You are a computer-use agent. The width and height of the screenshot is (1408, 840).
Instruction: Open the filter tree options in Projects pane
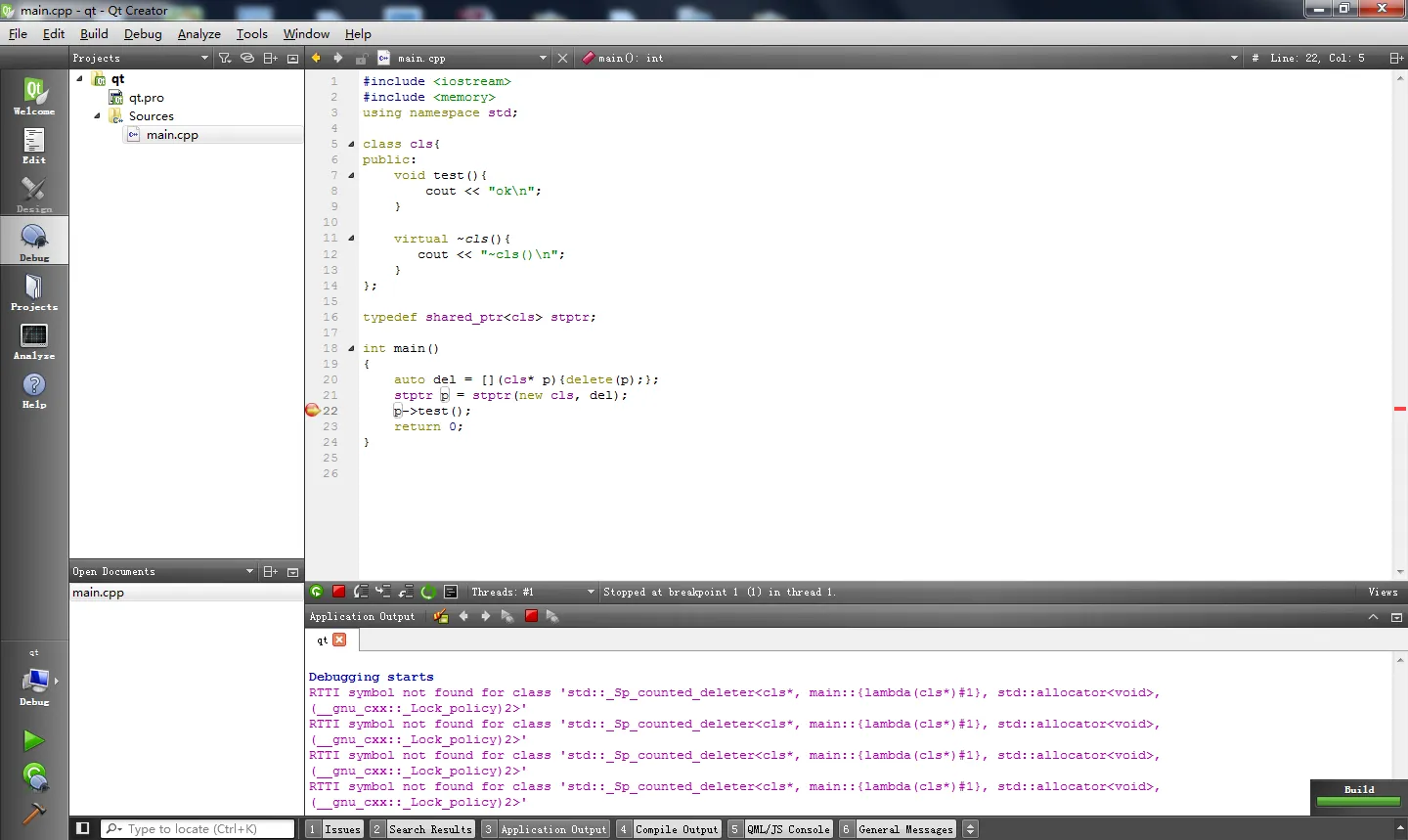click(225, 58)
